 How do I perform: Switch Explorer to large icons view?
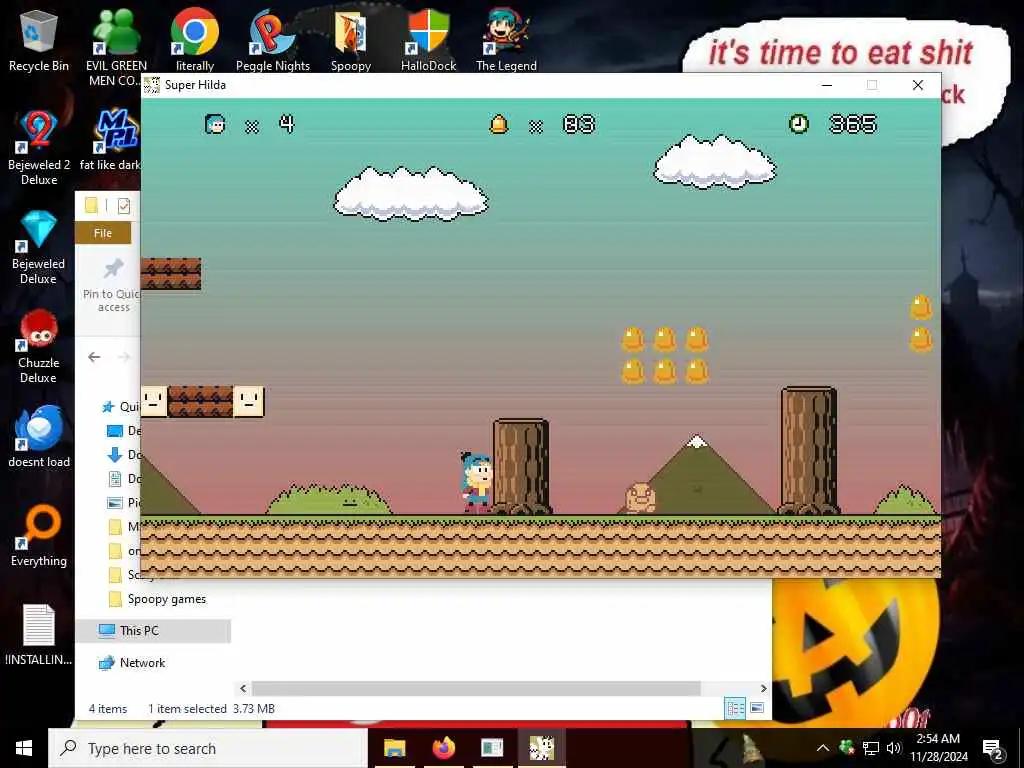point(757,708)
